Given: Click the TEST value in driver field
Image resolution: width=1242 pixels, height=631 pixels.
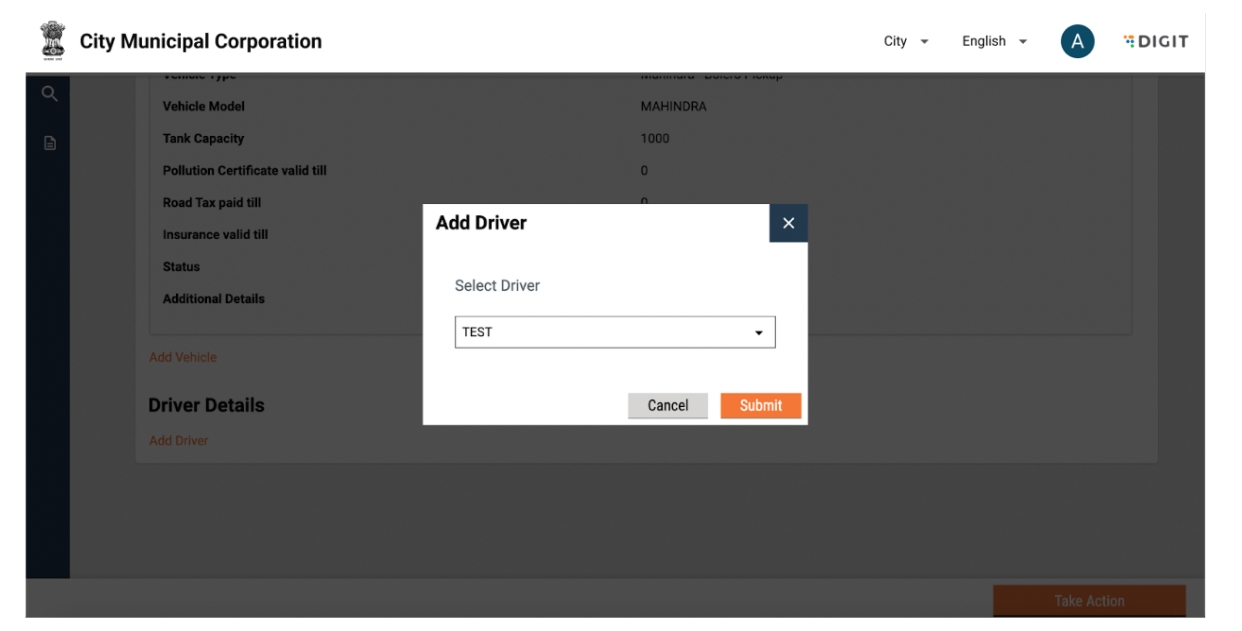Looking at the screenshot, I should pyautogui.click(x=478, y=332).
